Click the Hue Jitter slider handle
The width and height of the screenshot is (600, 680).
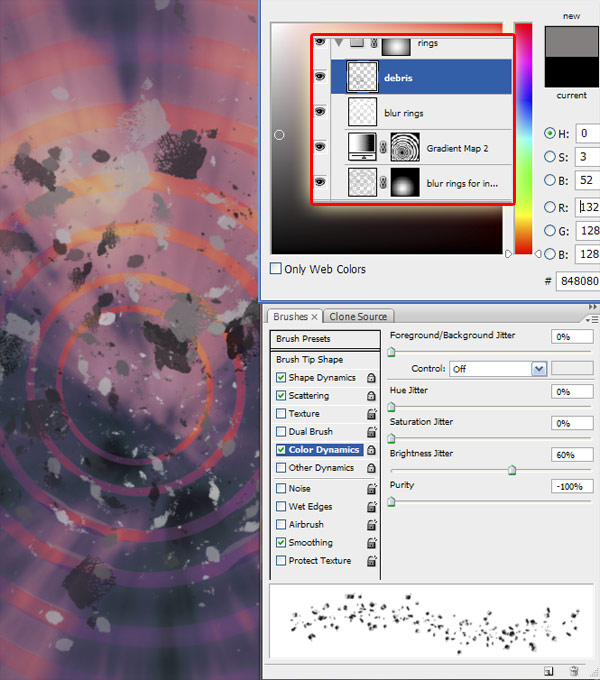[x=391, y=407]
